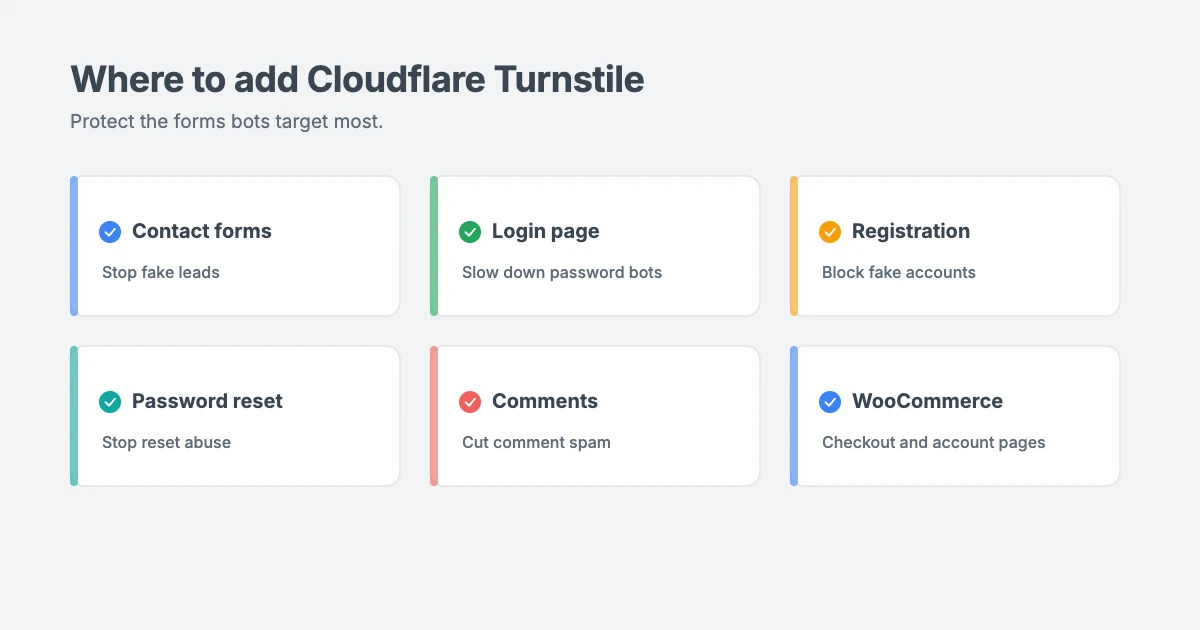Screen dimensions: 1200x630
Task: Click the red checkmark icon beside Comments
Action: tap(470, 402)
